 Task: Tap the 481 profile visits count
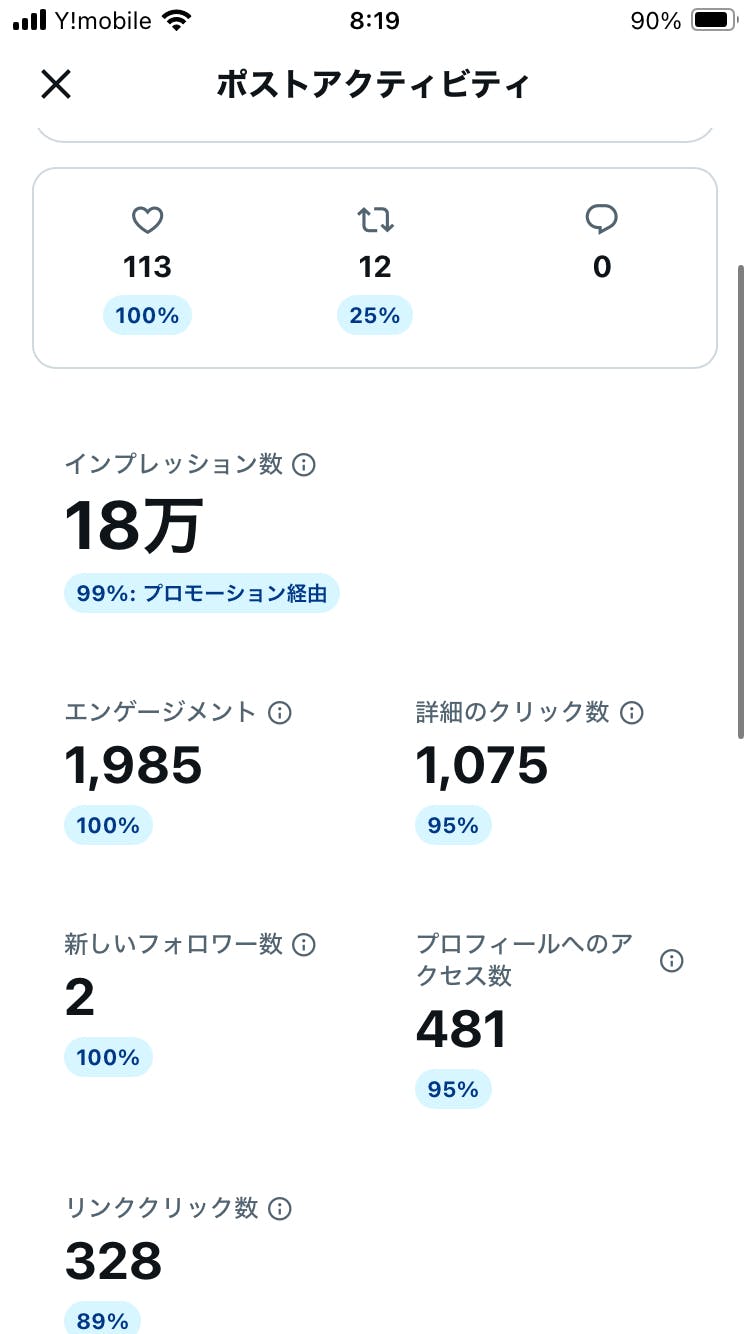(461, 1030)
